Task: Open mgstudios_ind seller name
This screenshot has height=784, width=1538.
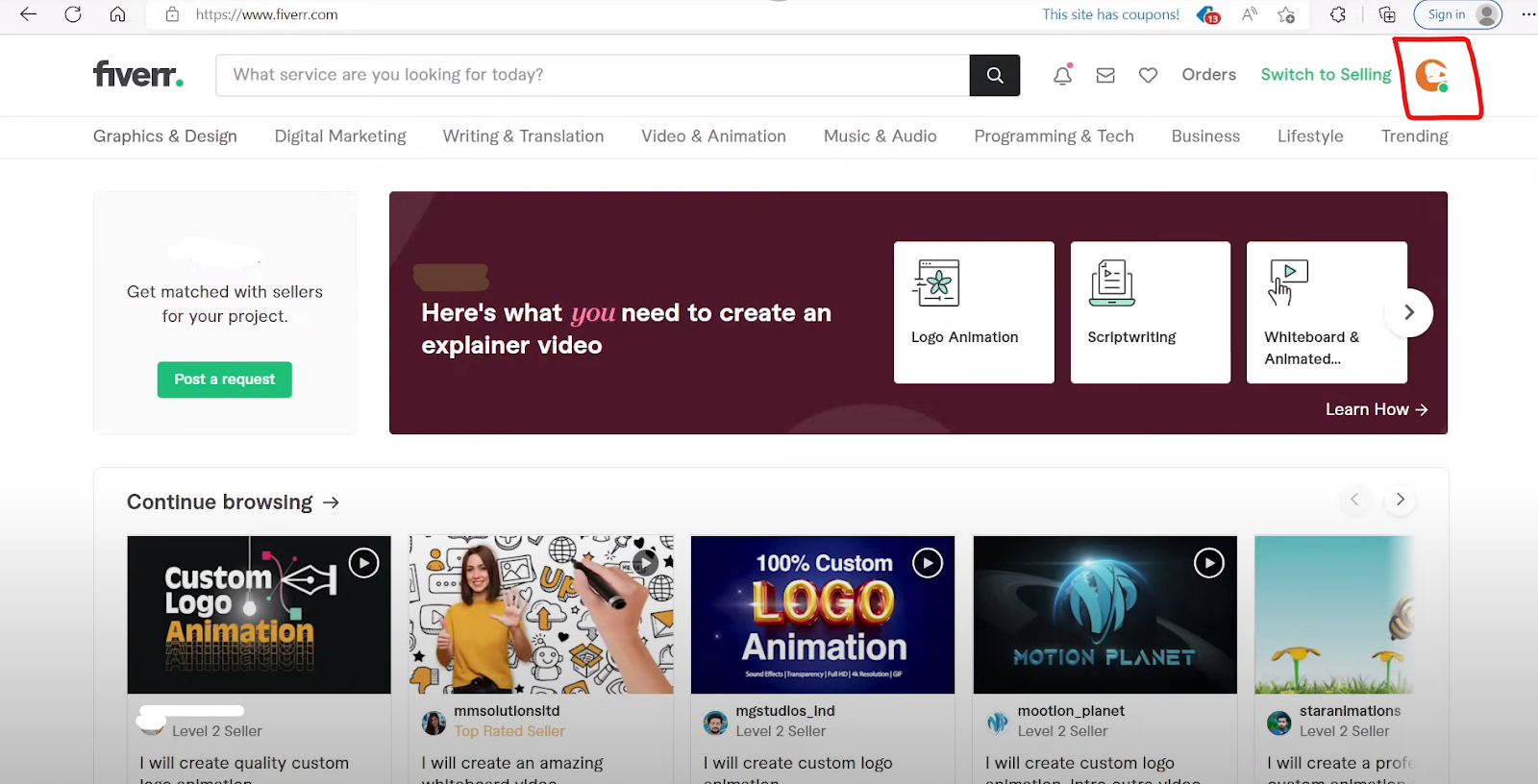Action: tap(785, 711)
